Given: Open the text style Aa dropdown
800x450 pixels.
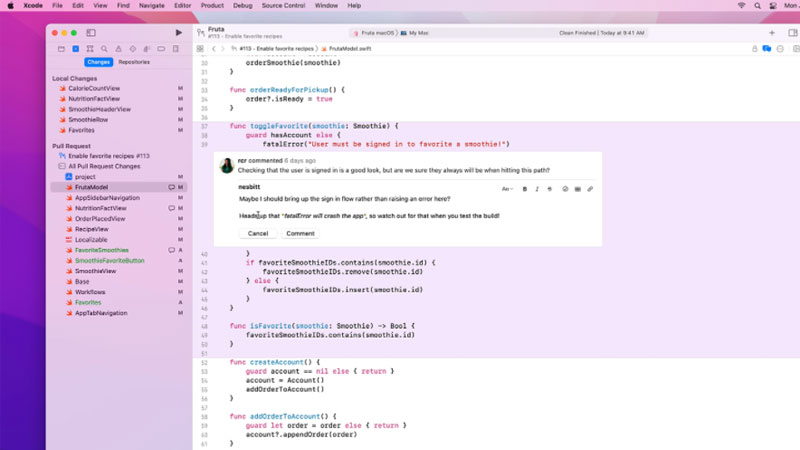Looking at the screenshot, I should tap(507, 189).
